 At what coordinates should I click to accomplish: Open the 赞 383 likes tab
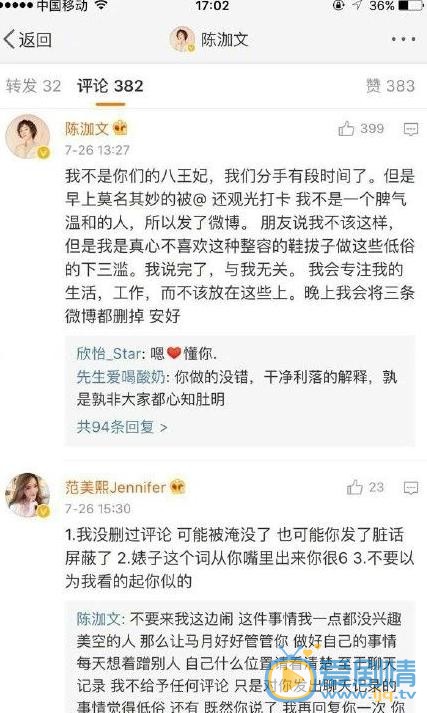point(390,85)
